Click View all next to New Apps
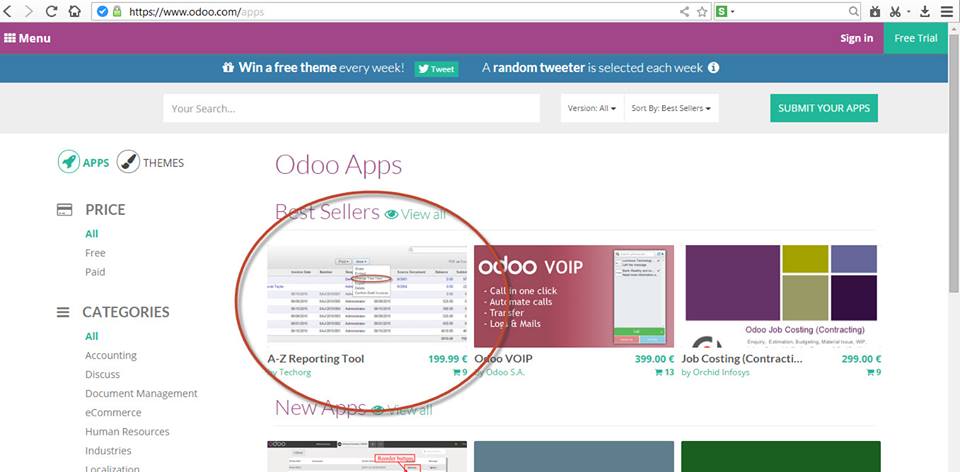Viewport: 960px width, 472px height. click(x=402, y=410)
